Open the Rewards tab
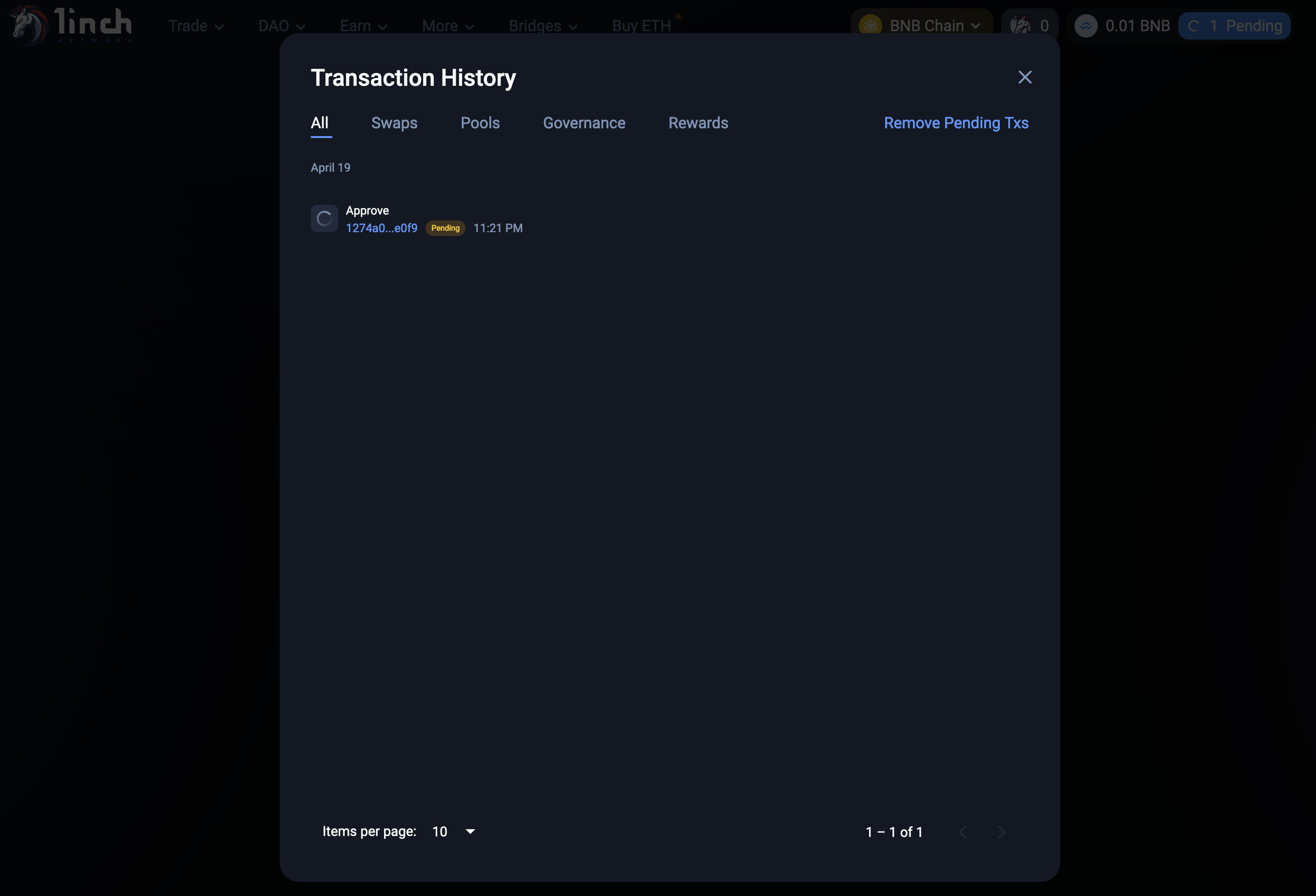Screen dimensions: 1316x896 pos(698,123)
